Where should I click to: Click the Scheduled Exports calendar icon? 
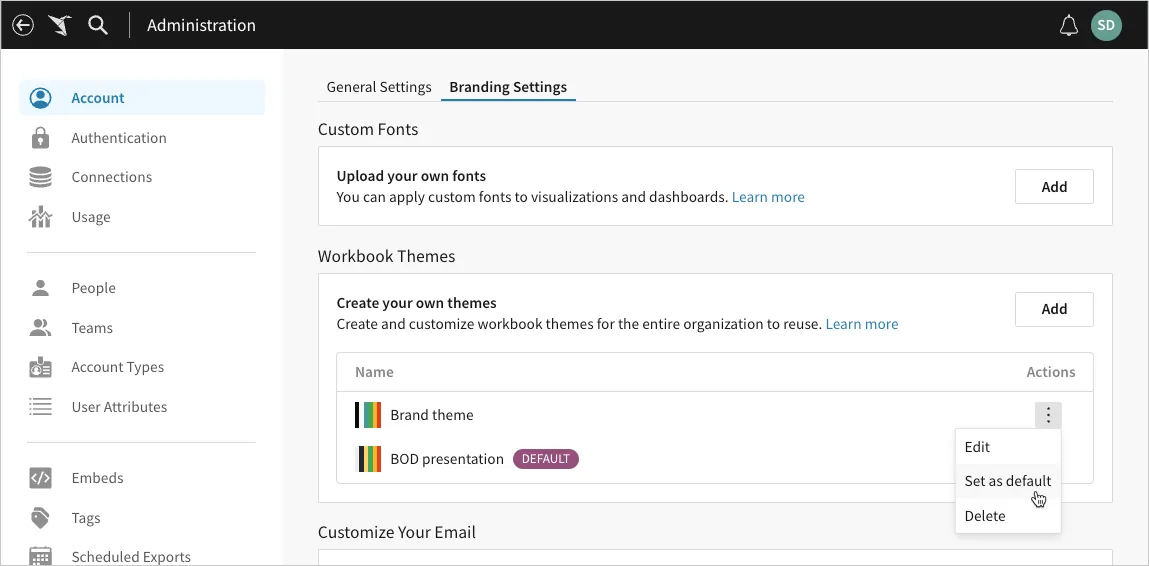pyautogui.click(x=40, y=556)
